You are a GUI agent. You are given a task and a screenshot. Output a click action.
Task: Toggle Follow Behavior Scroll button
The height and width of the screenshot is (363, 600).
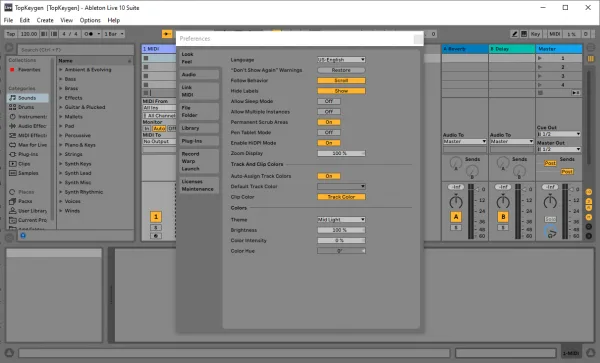tap(341, 81)
